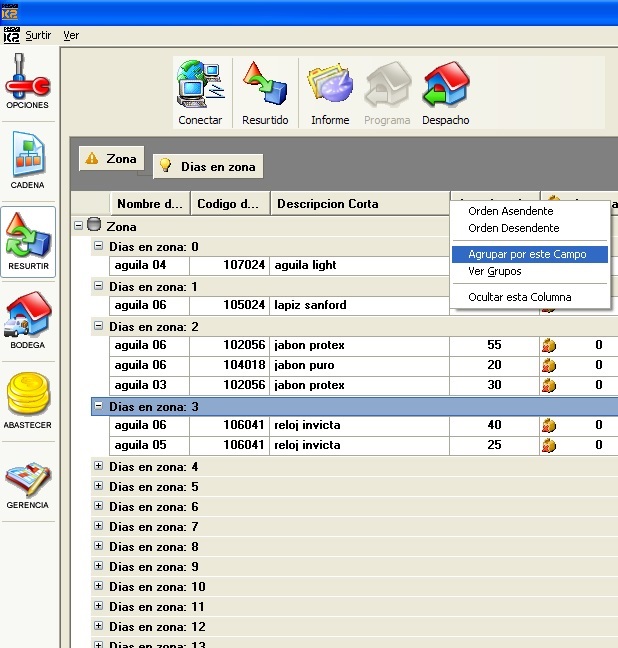Select the ABASTECER coins icon
Viewport: 618px width, 648px height.
point(28,400)
